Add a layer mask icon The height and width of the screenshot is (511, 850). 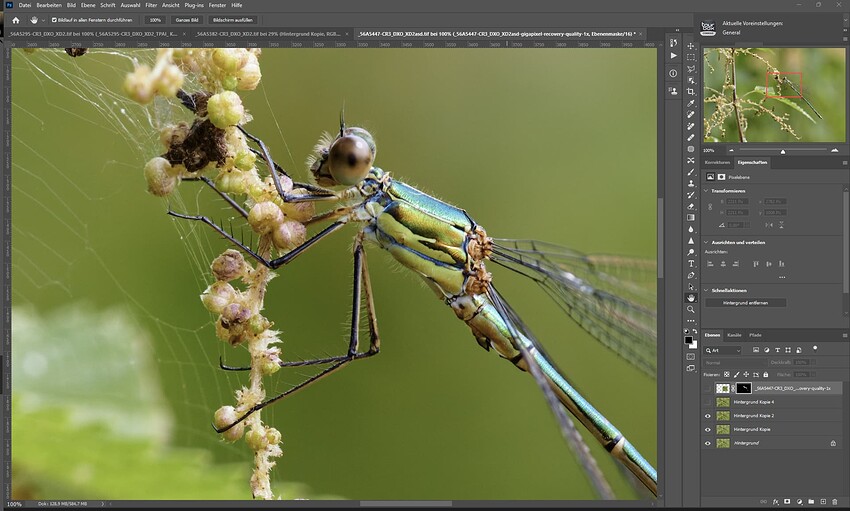(787, 502)
